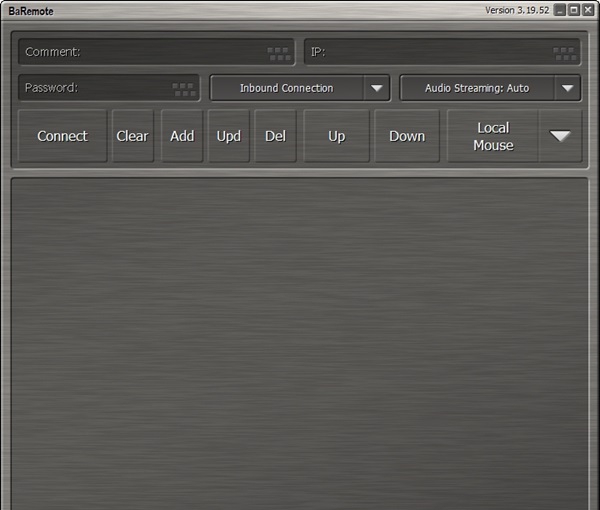Image resolution: width=600 pixels, height=510 pixels.
Task: Click the Local Mouse button
Action: [x=493, y=136]
